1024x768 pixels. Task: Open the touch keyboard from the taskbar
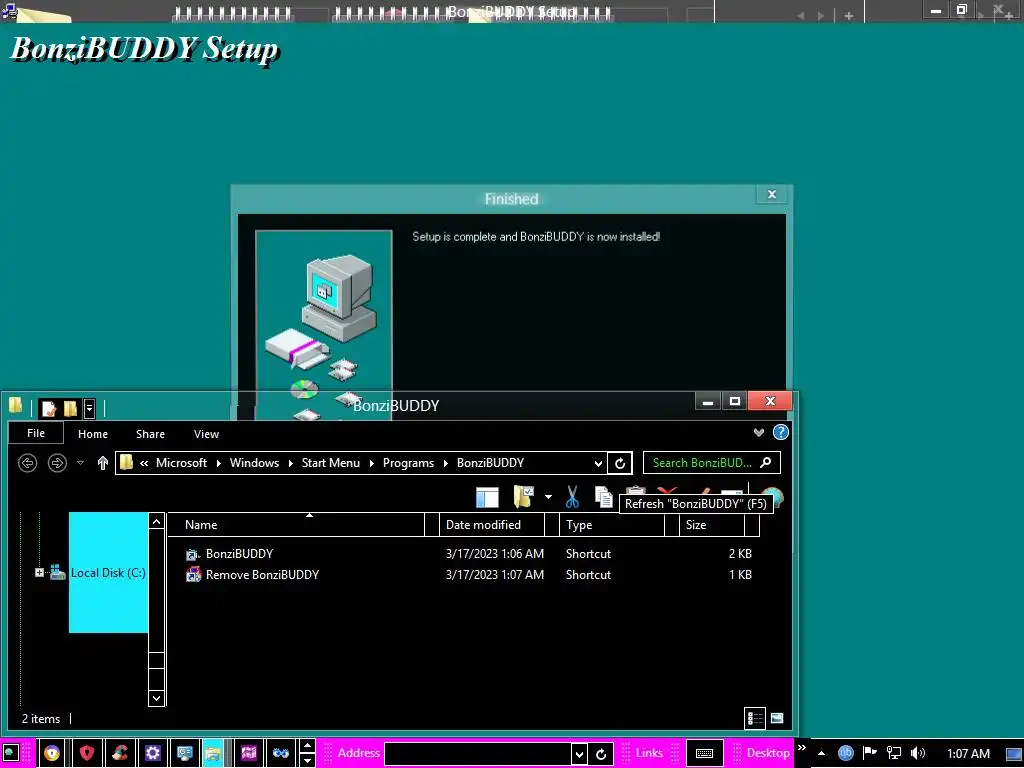click(x=704, y=753)
